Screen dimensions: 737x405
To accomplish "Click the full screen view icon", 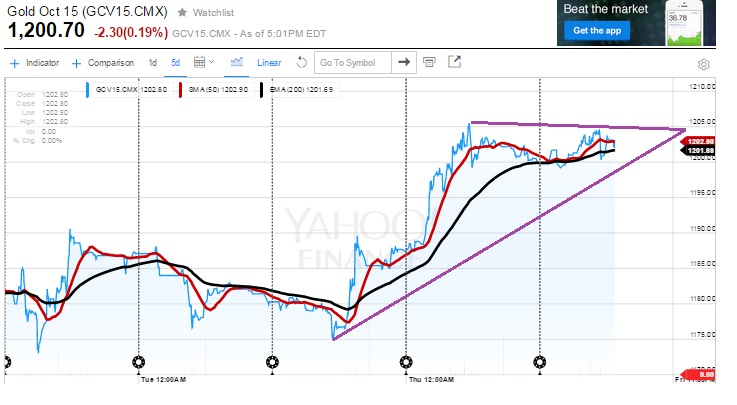I will pyautogui.click(x=430, y=62).
